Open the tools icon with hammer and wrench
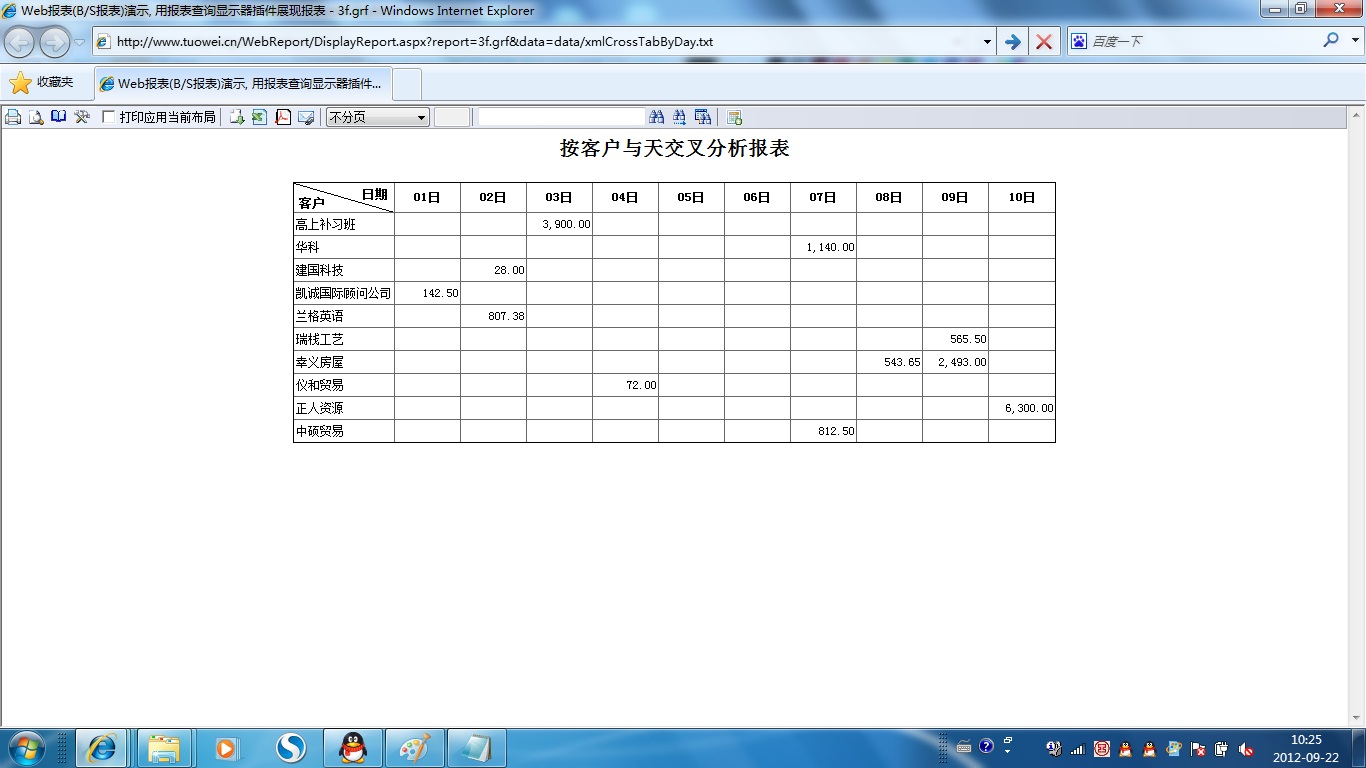The height and width of the screenshot is (768, 1366). (x=82, y=117)
